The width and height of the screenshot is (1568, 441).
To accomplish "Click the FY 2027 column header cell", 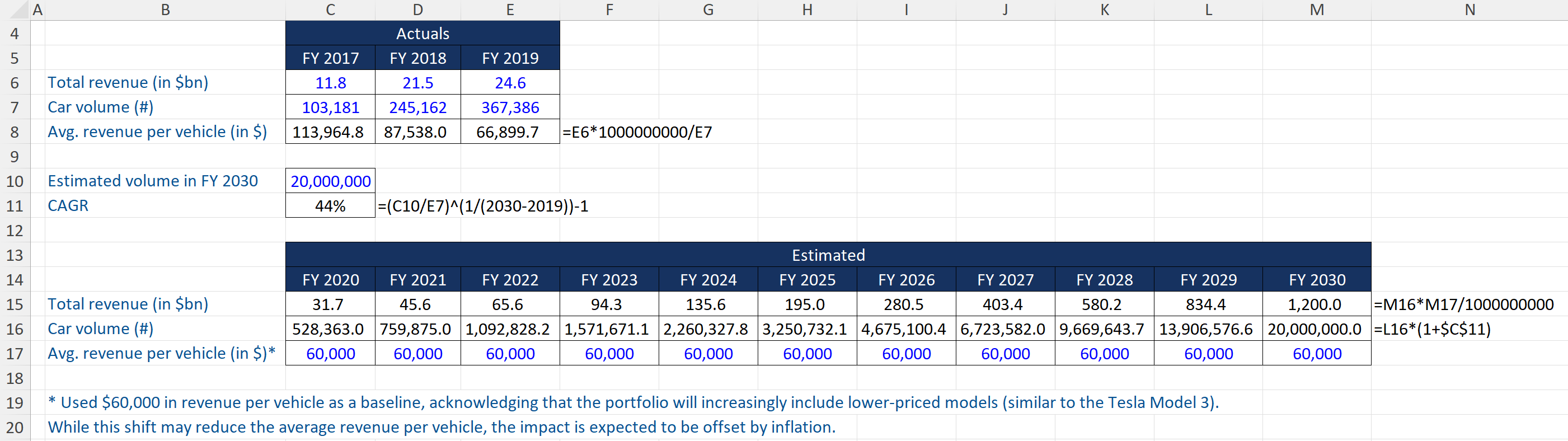I will (1004, 280).
